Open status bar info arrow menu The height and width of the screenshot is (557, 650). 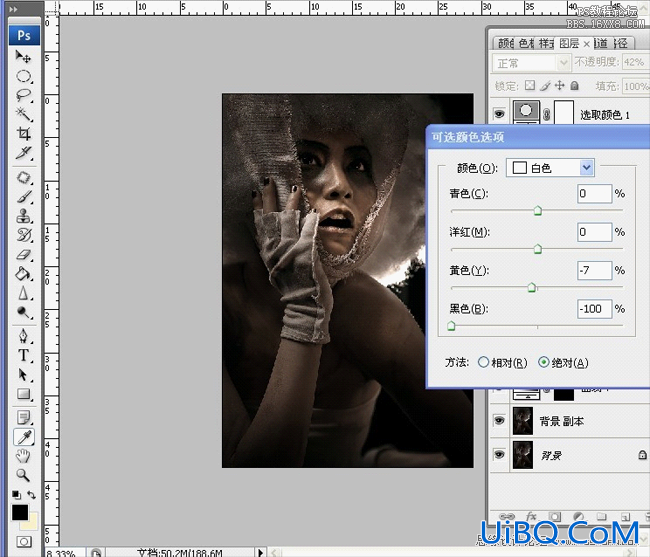pos(260,552)
